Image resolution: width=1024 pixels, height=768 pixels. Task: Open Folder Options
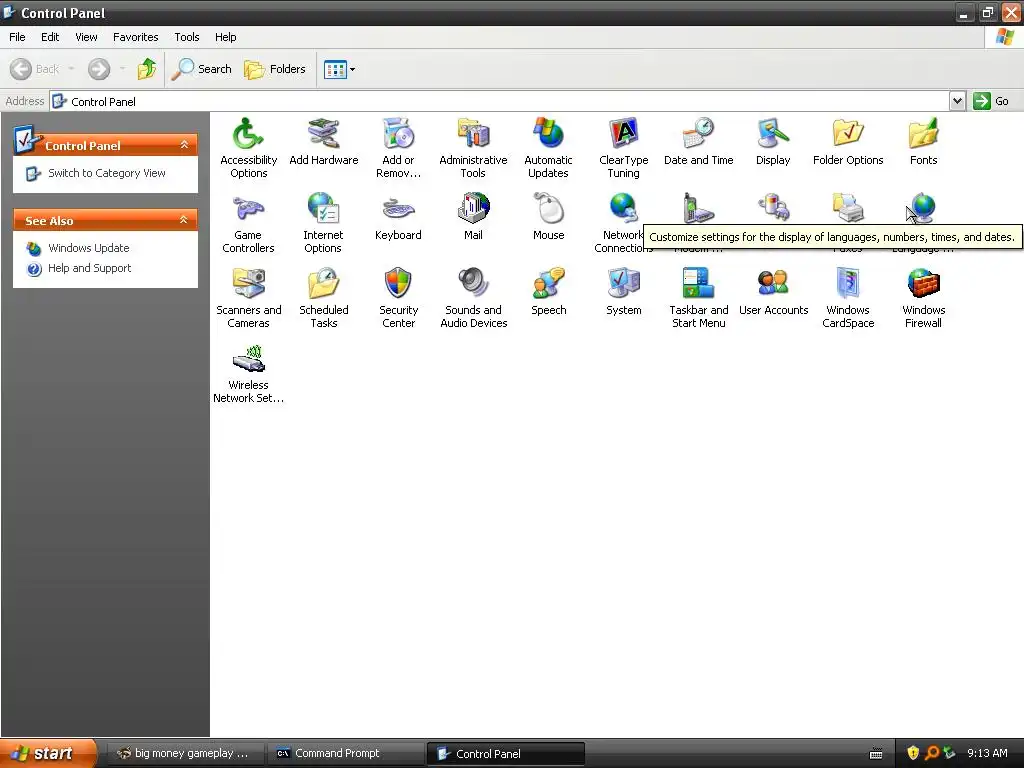(x=848, y=142)
